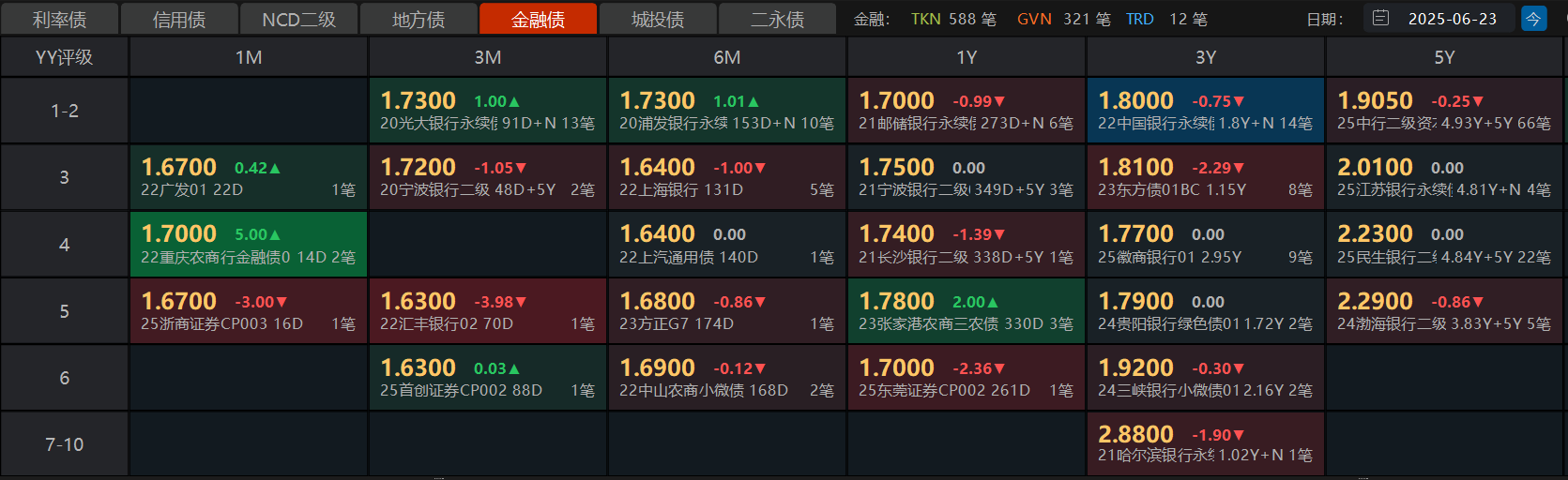Open the 21宁波银行二级 cell
1568x480 pixels.
pyautogui.click(x=967, y=177)
